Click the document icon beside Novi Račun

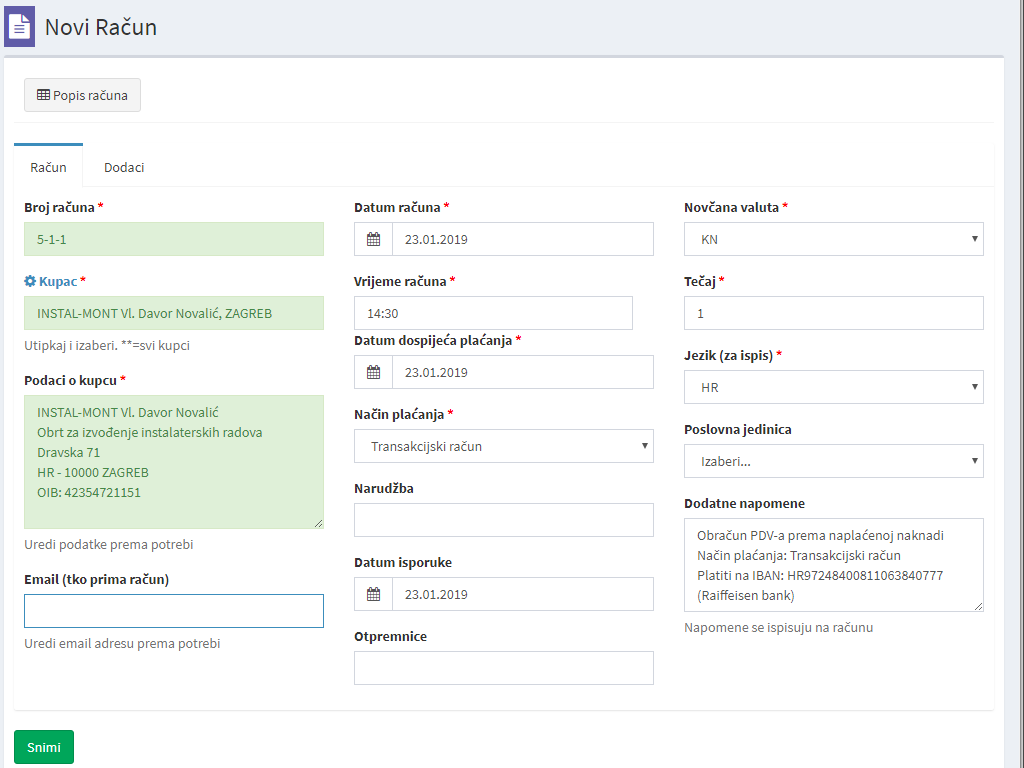click(x=20, y=26)
